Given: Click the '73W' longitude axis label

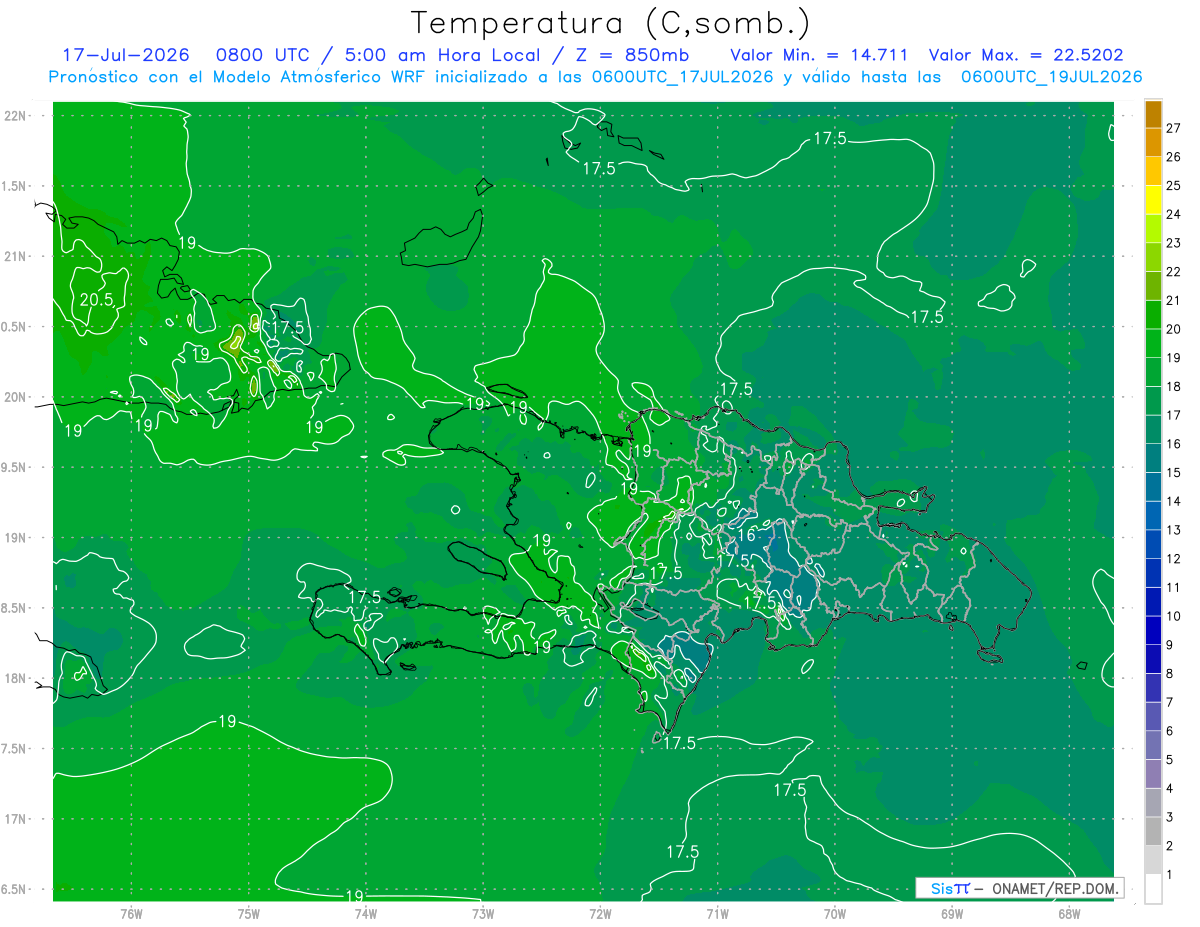Looking at the screenshot, I should [483, 912].
